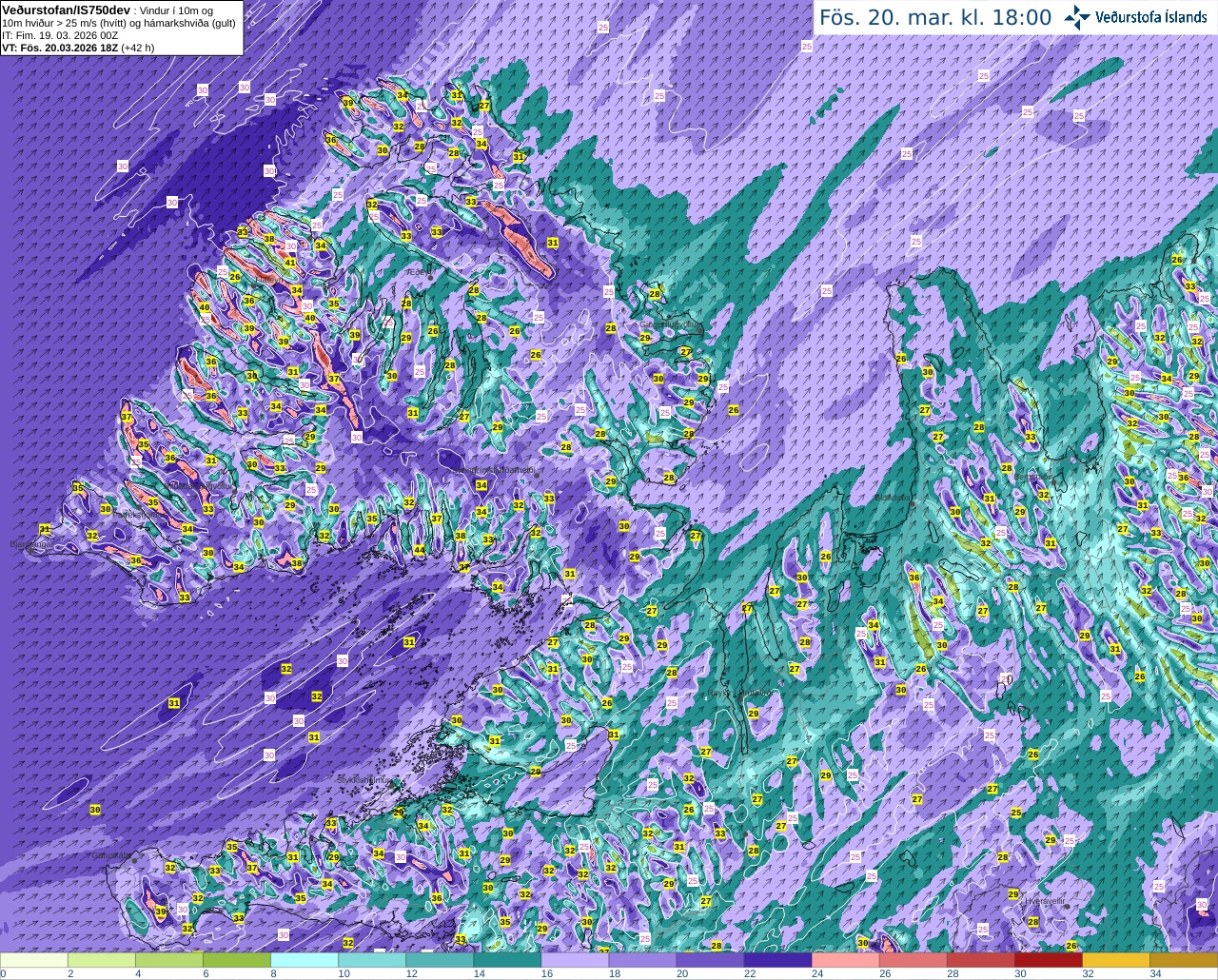
Task: Select the Gufuskálar station dot
Action: [x=135, y=860]
